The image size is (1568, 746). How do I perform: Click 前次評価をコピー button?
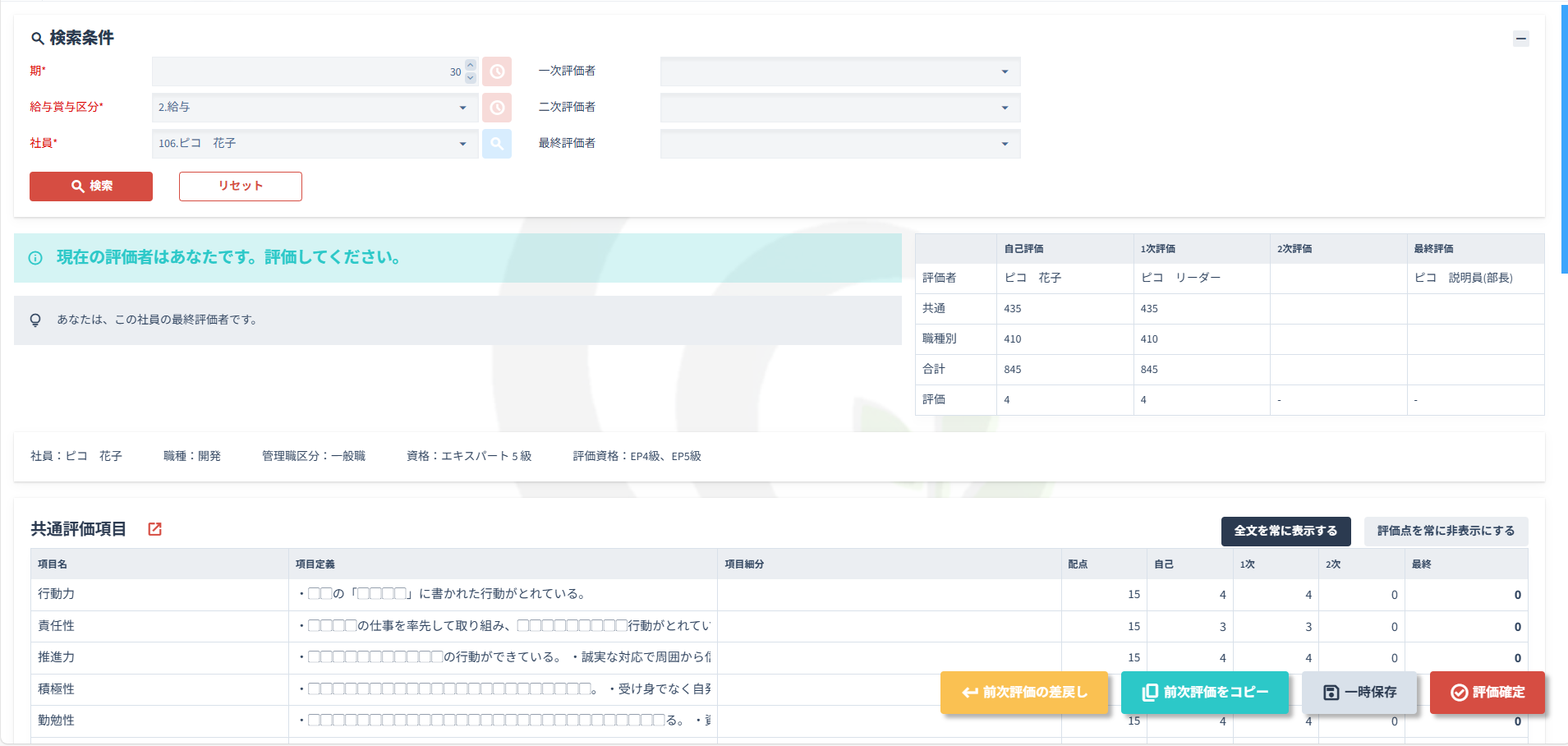pyautogui.click(x=1205, y=693)
